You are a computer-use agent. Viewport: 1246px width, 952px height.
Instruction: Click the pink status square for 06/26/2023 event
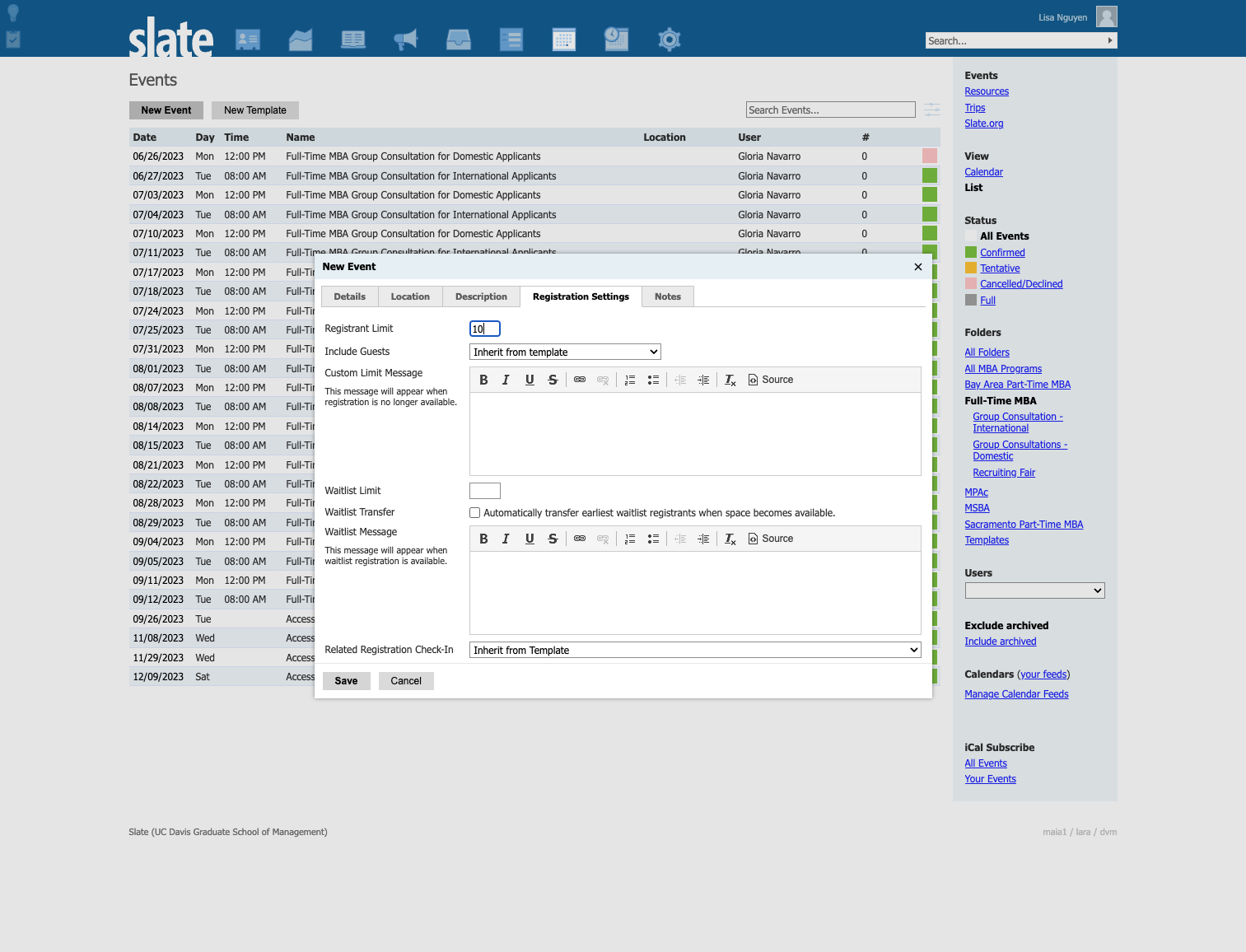tap(930, 156)
